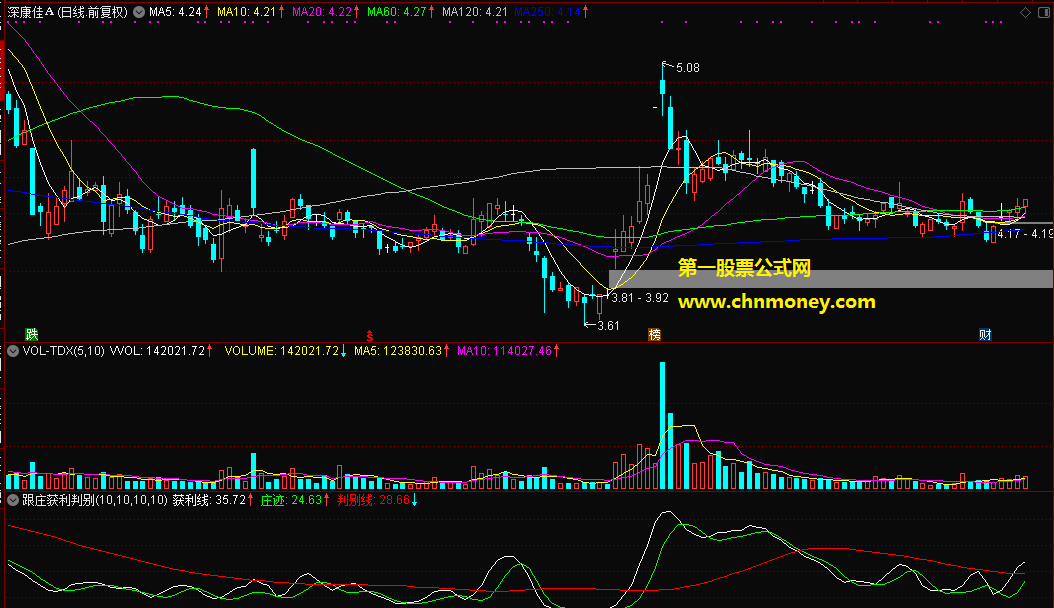This screenshot has height=608, width=1054.
Task: Click the green 跌 marker icon
Action: tap(32, 335)
